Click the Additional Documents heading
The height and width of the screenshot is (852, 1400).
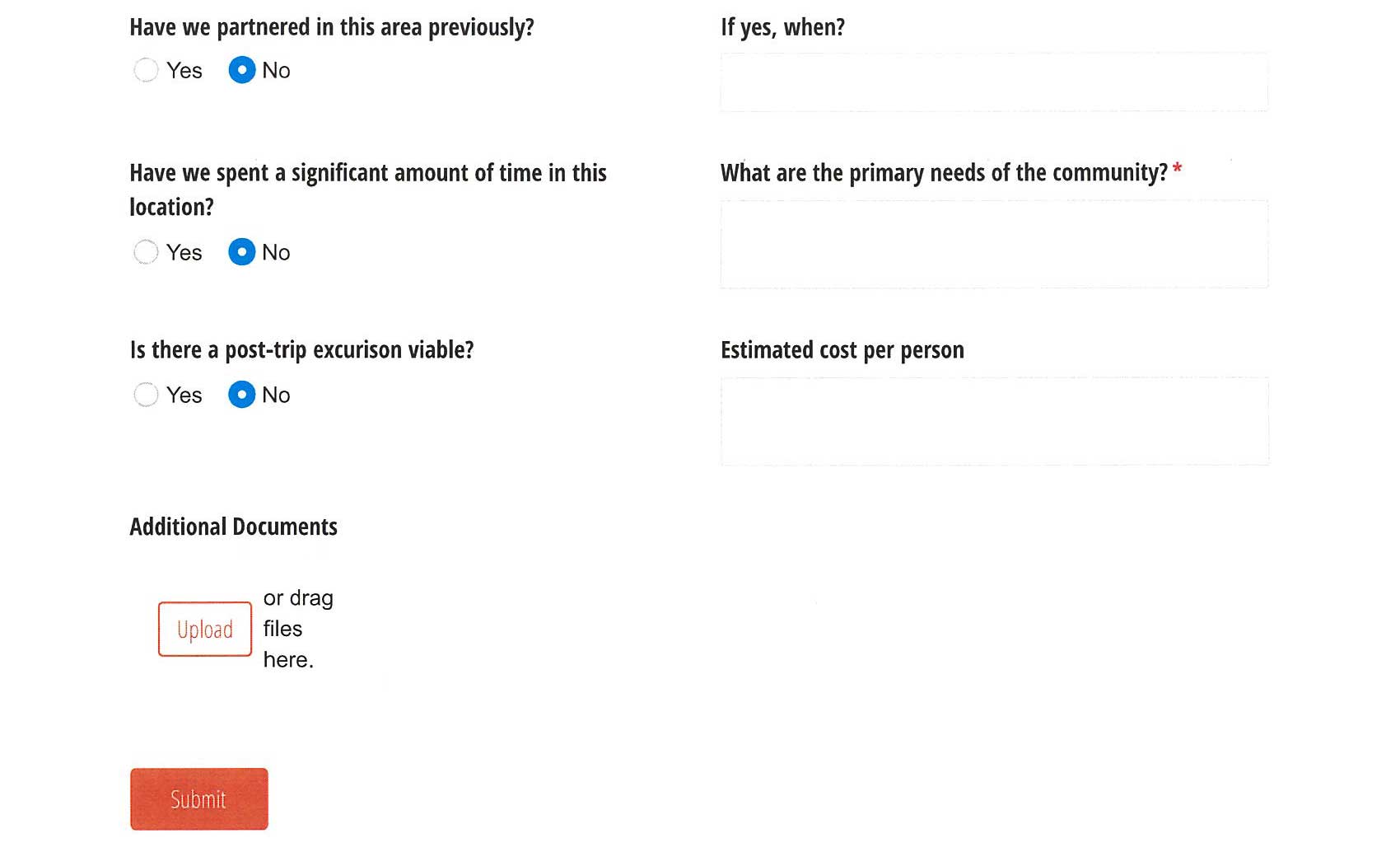234,527
